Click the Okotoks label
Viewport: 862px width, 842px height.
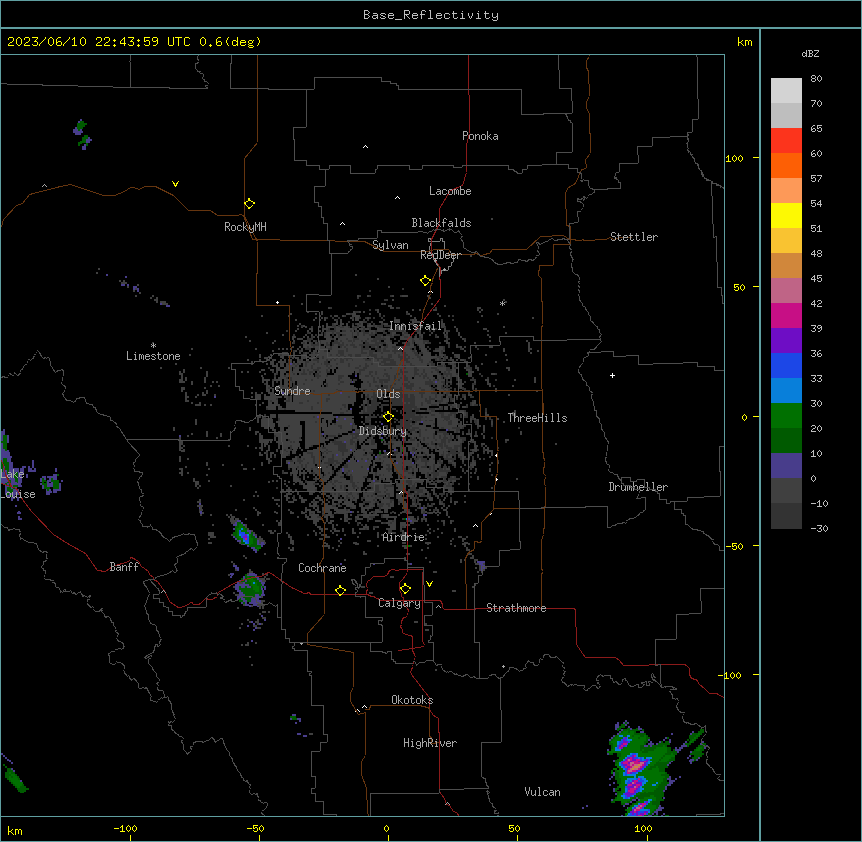click(412, 700)
